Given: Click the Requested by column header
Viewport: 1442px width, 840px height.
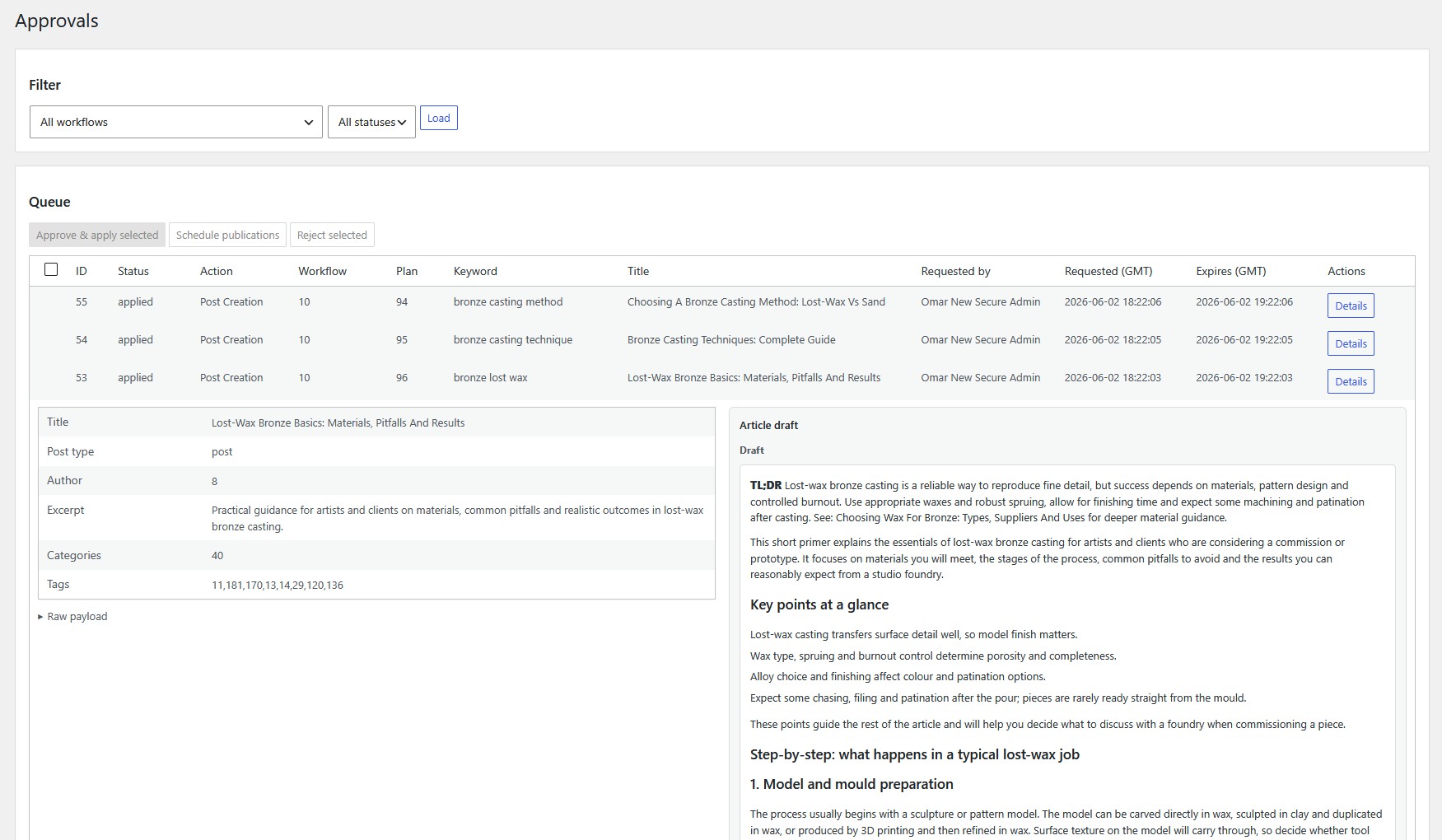Looking at the screenshot, I should pyautogui.click(x=955, y=271).
